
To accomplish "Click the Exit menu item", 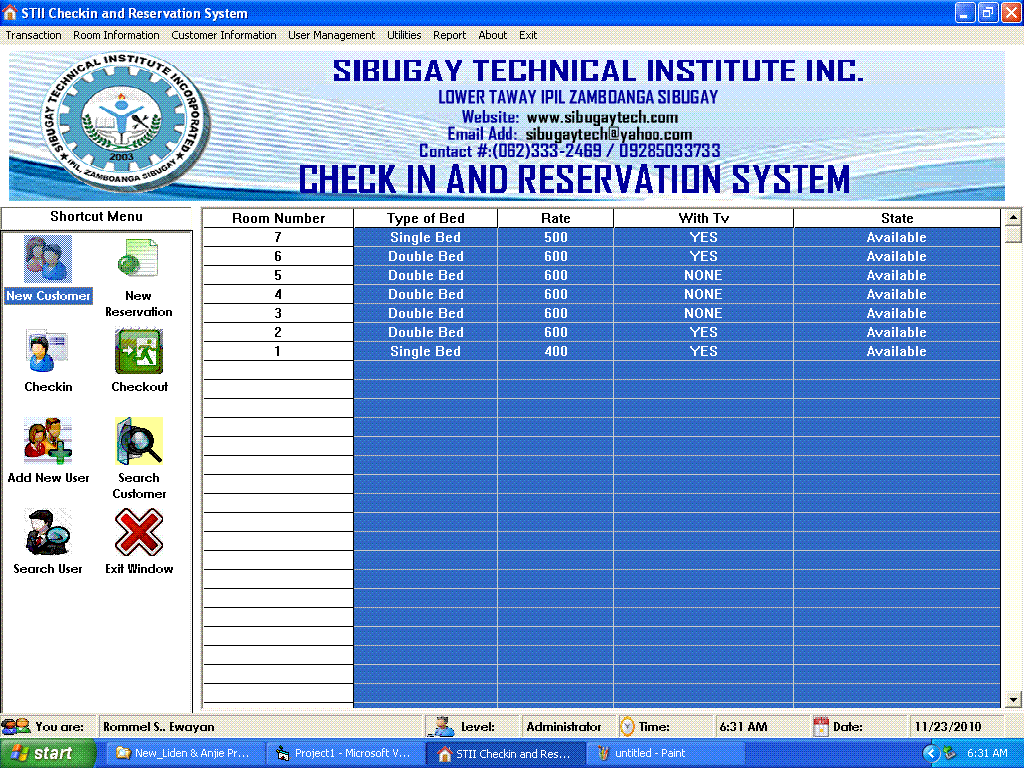I will pos(528,35).
